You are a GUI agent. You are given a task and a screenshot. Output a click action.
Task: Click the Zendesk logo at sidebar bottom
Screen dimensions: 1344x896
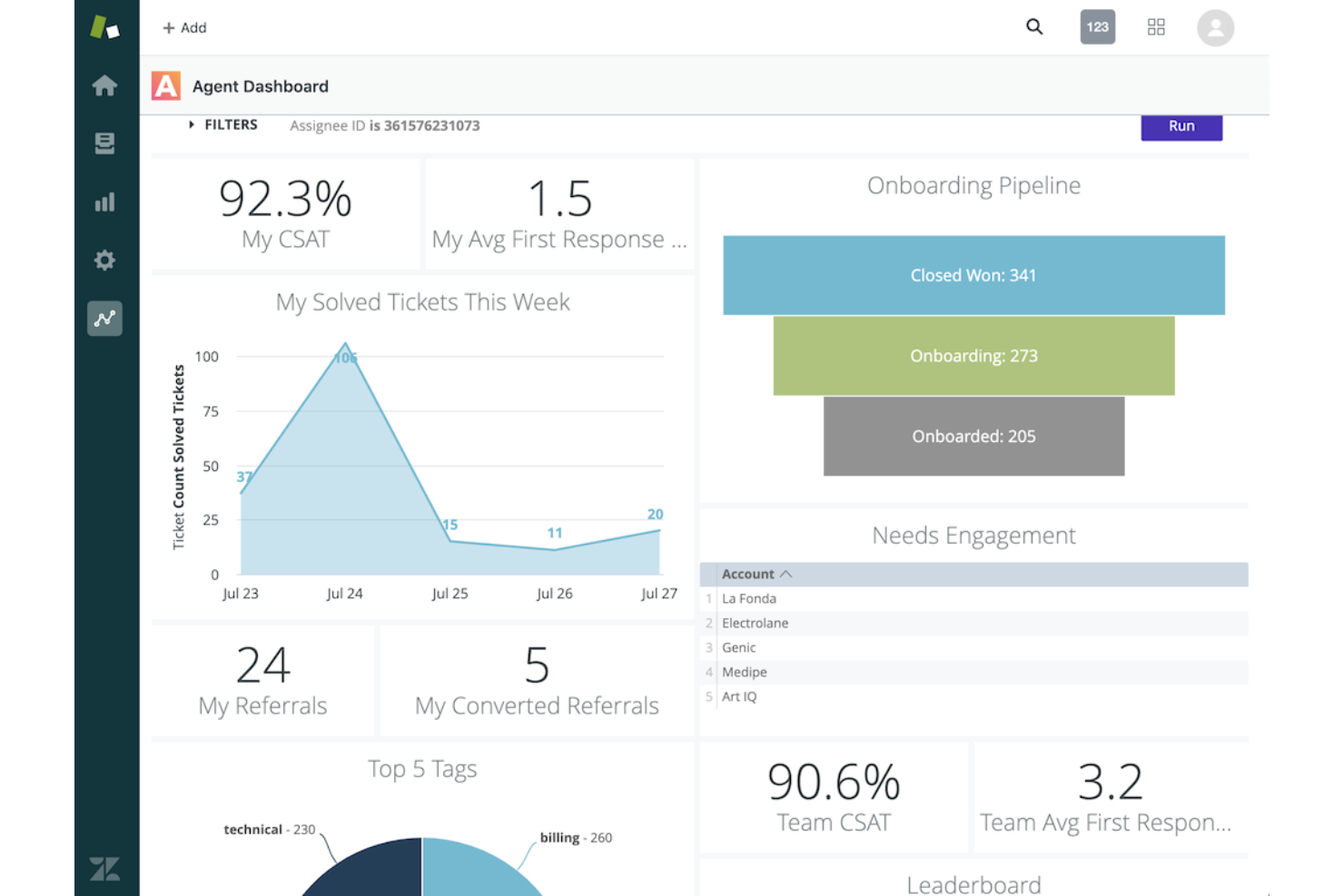point(105,869)
